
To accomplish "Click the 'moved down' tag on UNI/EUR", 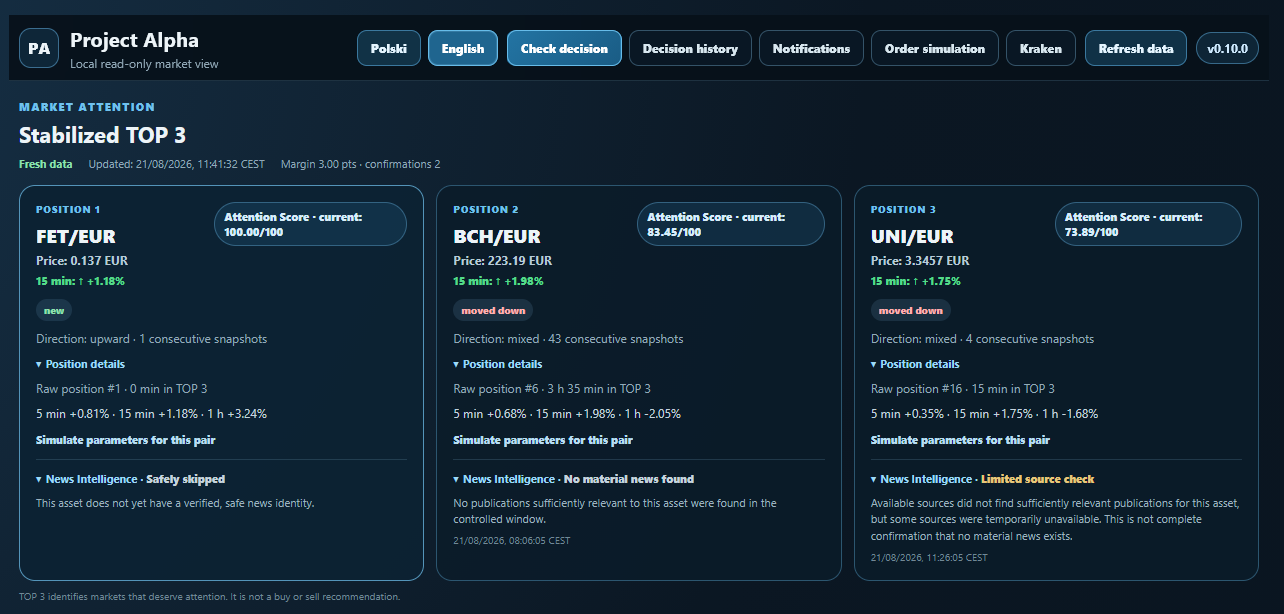I will [x=911, y=311].
